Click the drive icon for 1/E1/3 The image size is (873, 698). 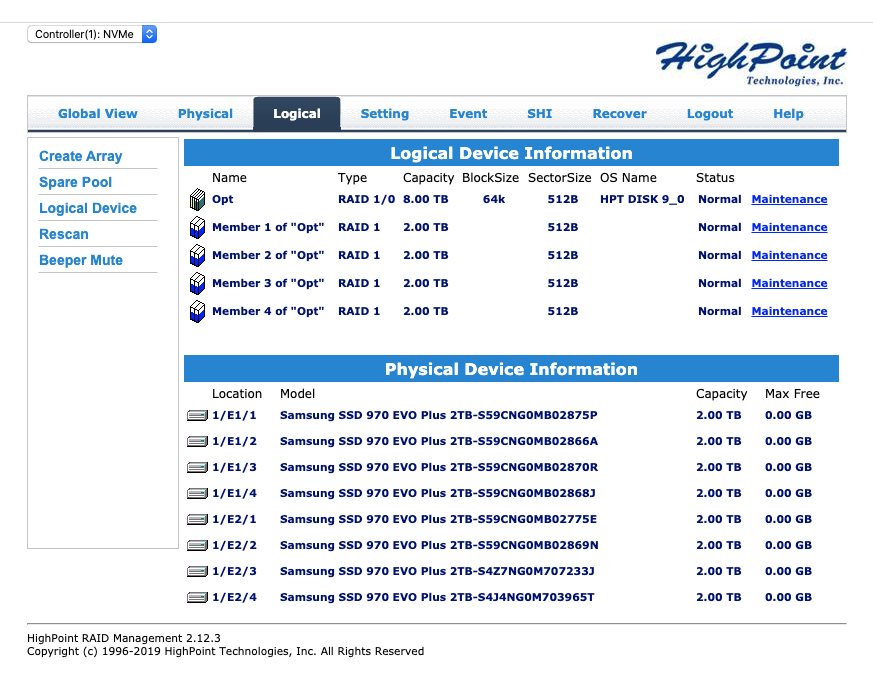coord(197,467)
